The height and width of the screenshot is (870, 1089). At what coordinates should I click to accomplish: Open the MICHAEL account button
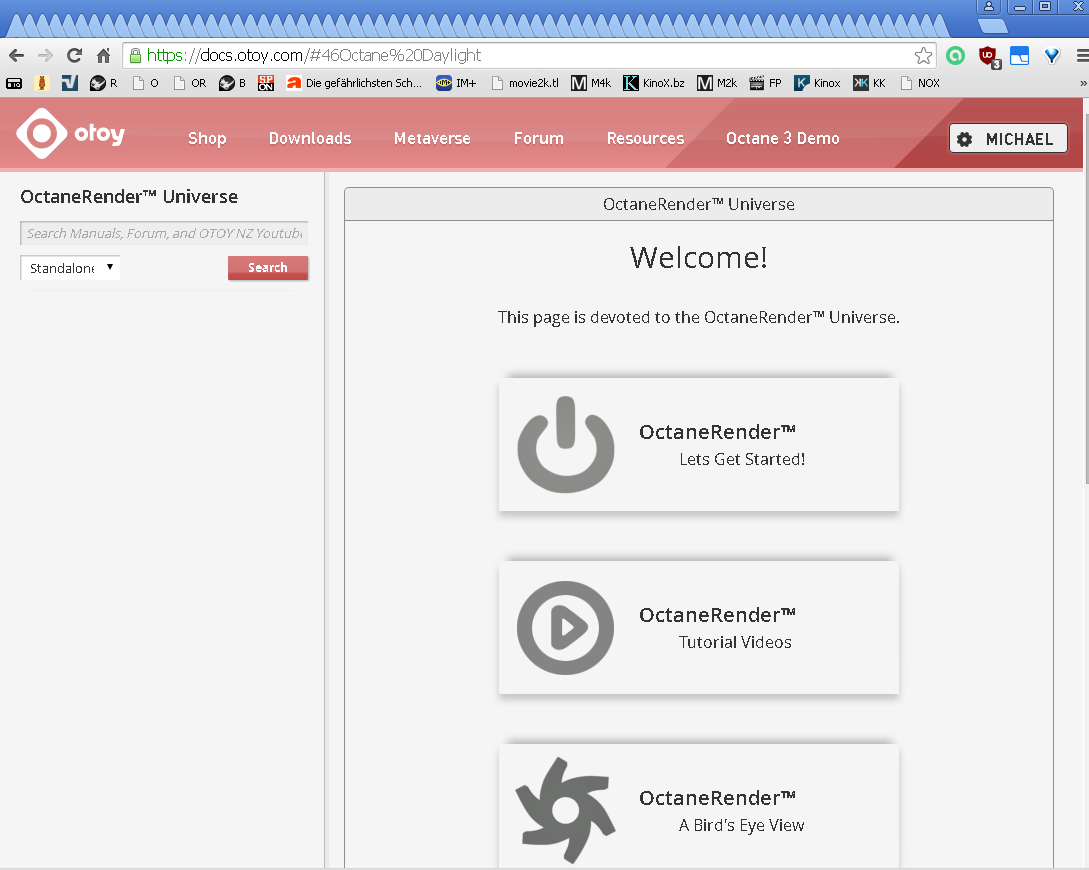point(1008,139)
